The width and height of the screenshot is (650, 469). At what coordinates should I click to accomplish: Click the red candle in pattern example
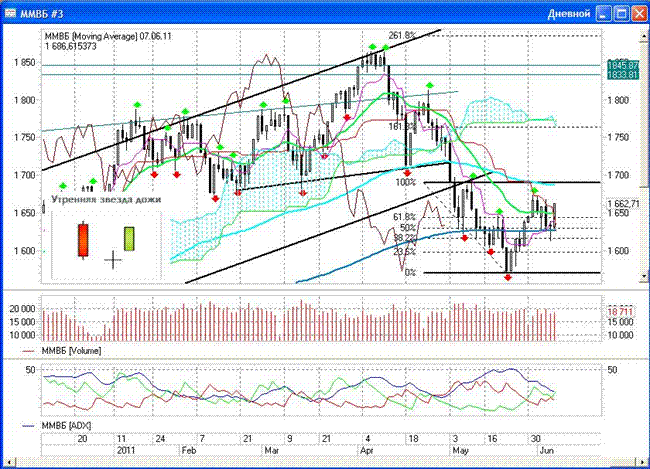(x=83, y=241)
